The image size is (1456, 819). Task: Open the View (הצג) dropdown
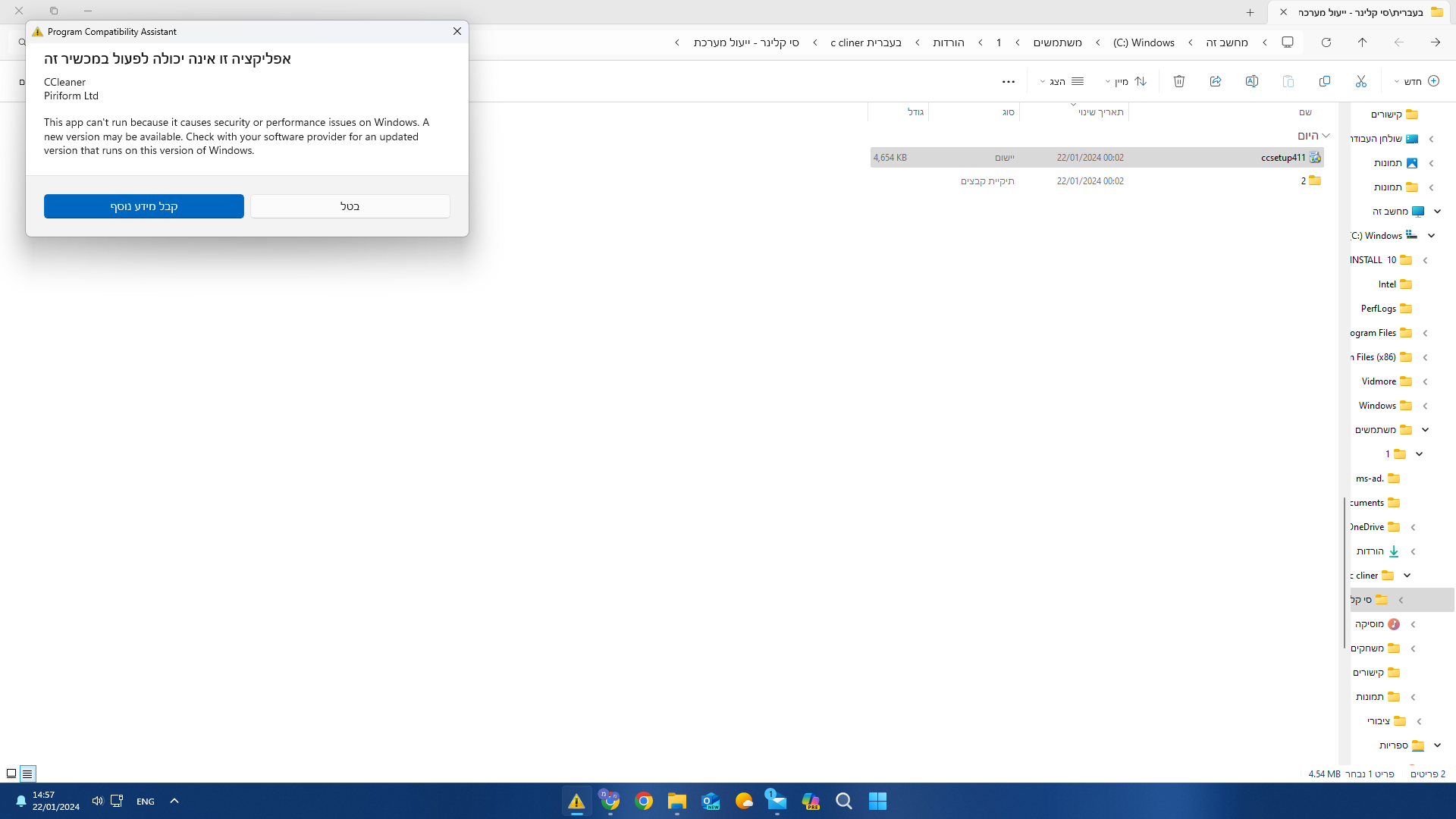coord(1062,81)
